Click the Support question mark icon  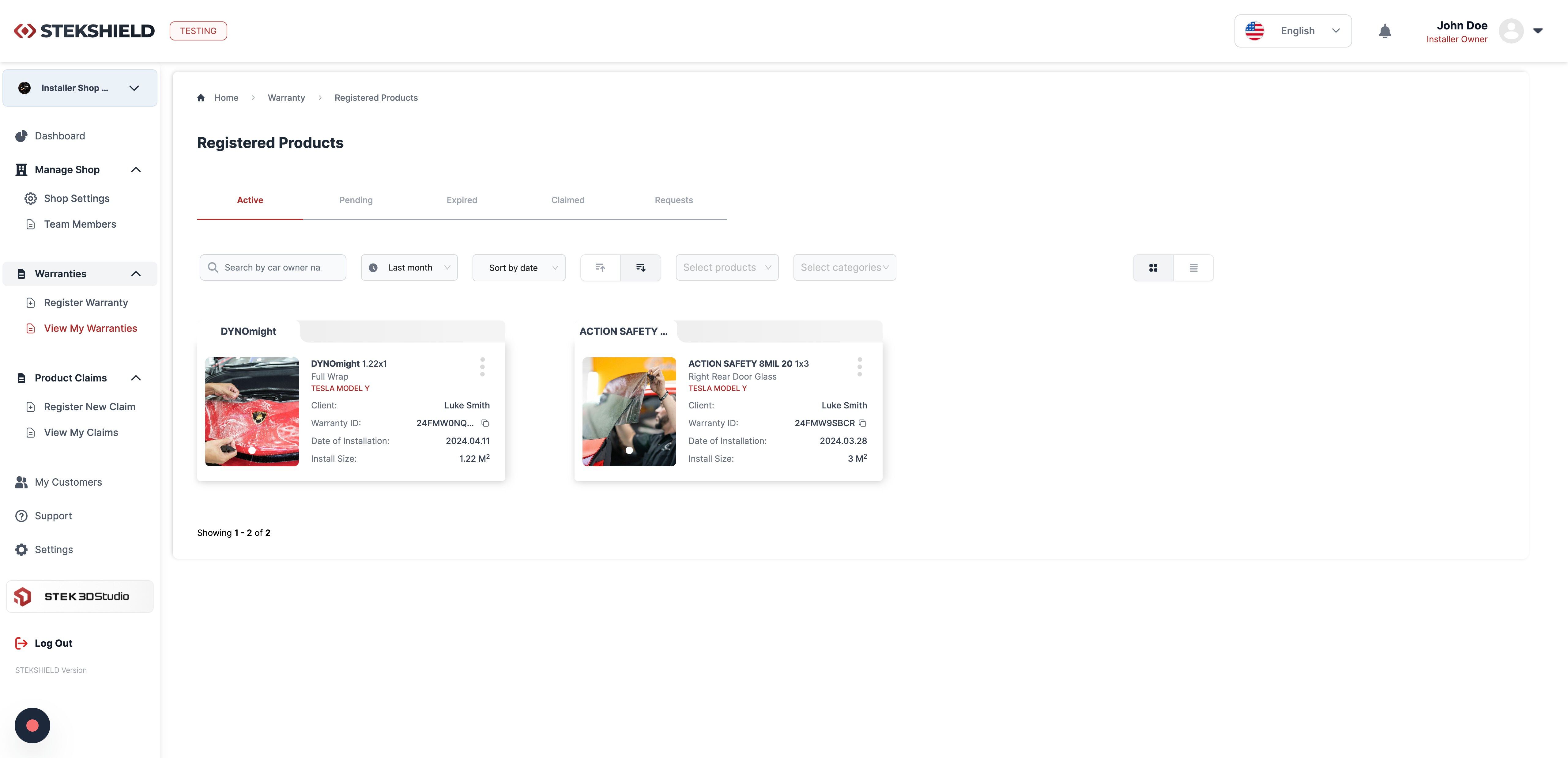pos(21,516)
